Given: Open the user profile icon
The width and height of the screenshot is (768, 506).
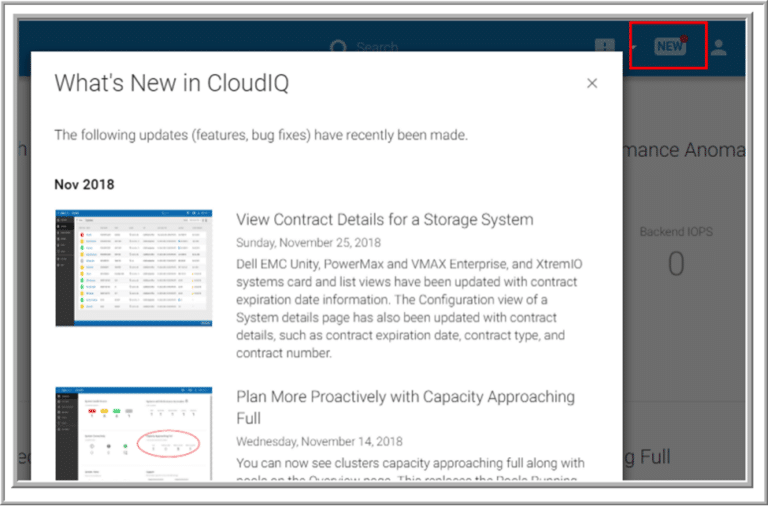Looking at the screenshot, I should pyautogui.click(x=718, y=47).
